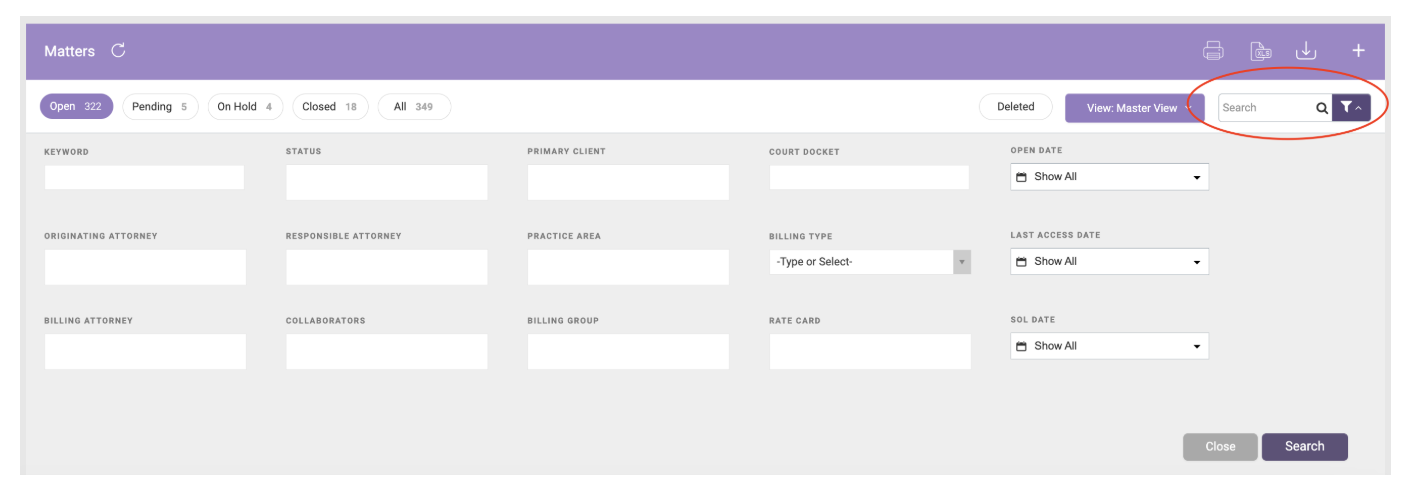Click the download icon in header
Screen dimensions: 1416x482
[x=1306, y=51]
